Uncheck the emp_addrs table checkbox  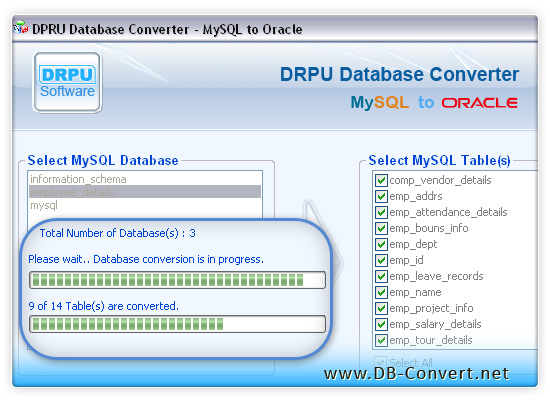coord(381,196)
